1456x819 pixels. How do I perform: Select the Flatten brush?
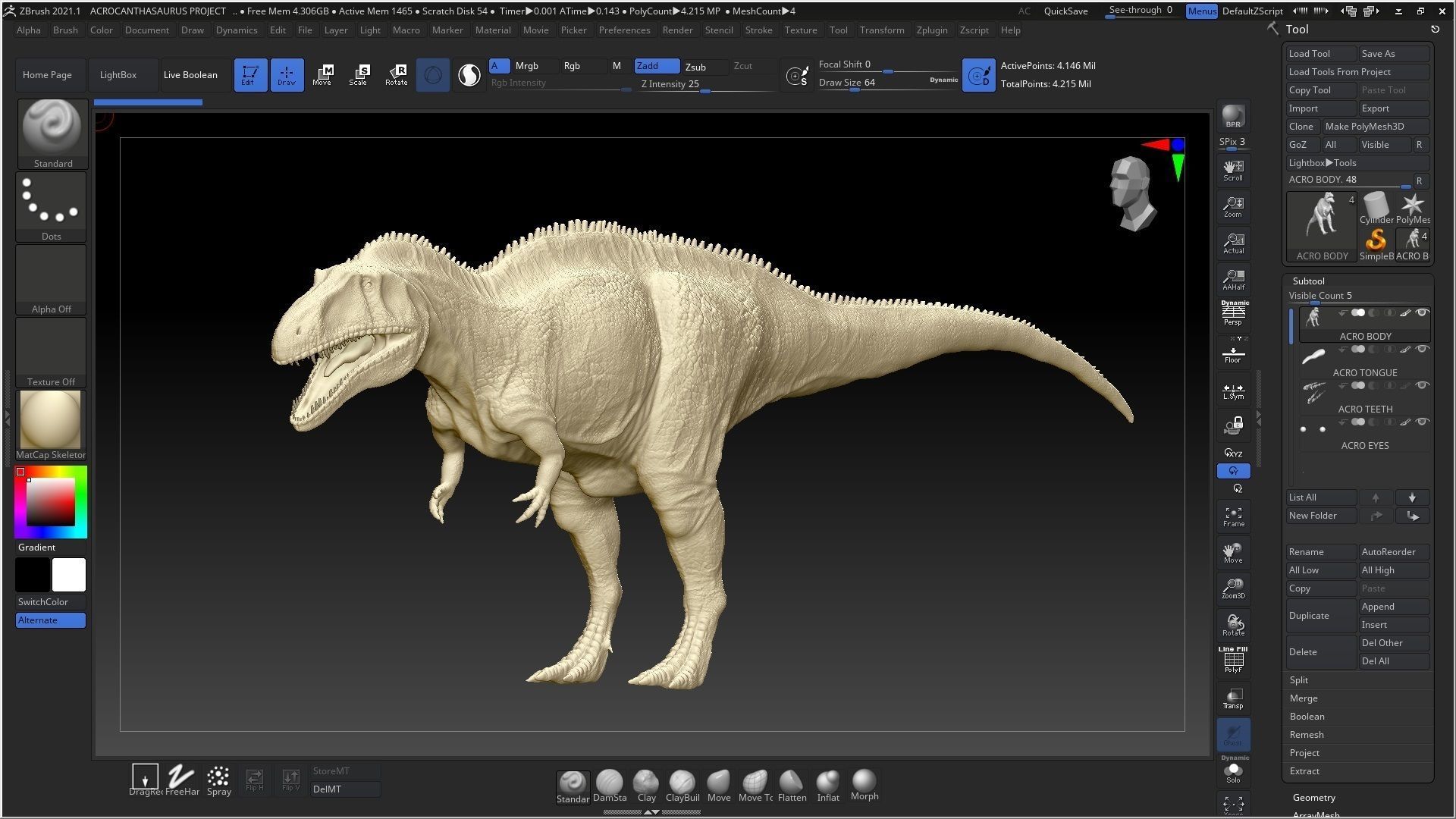[792, 786]
